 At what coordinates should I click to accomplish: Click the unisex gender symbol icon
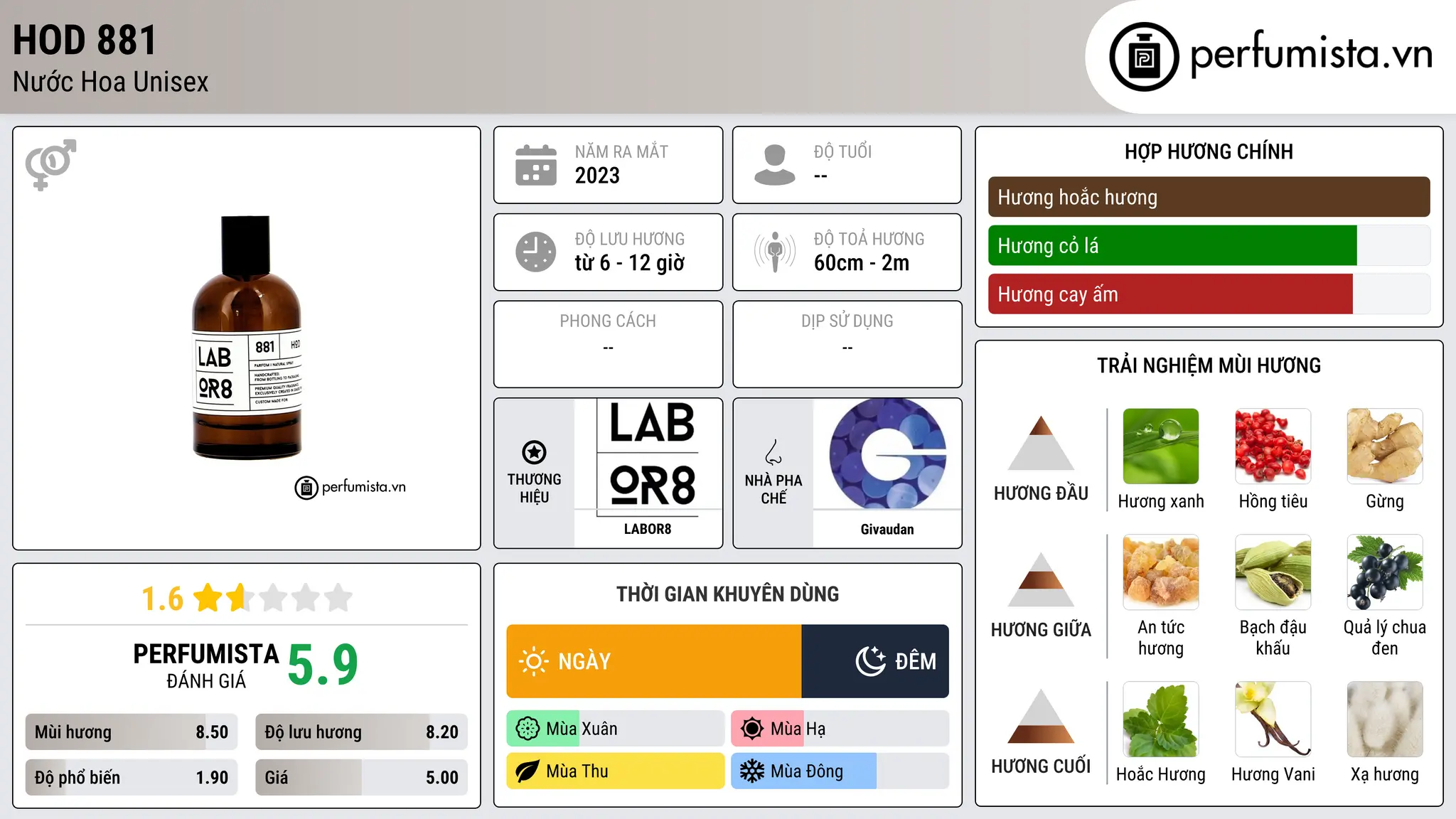50,165
